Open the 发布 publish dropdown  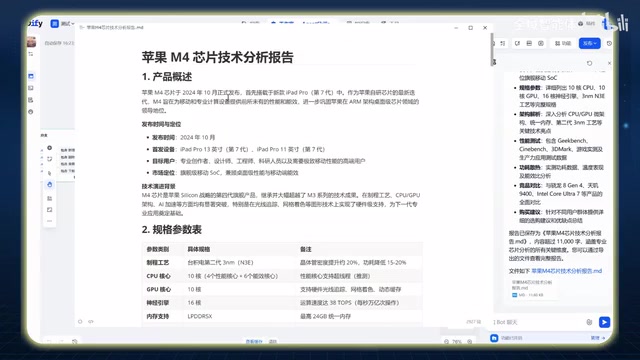[589, 43]
